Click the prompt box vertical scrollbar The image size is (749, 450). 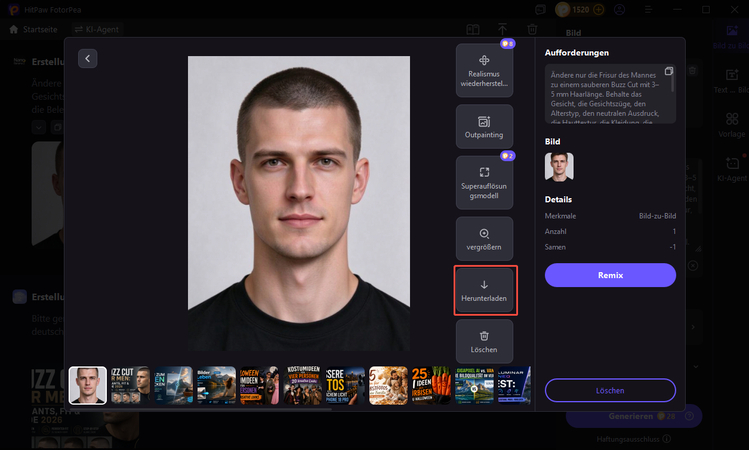click(x=673, y=84)
